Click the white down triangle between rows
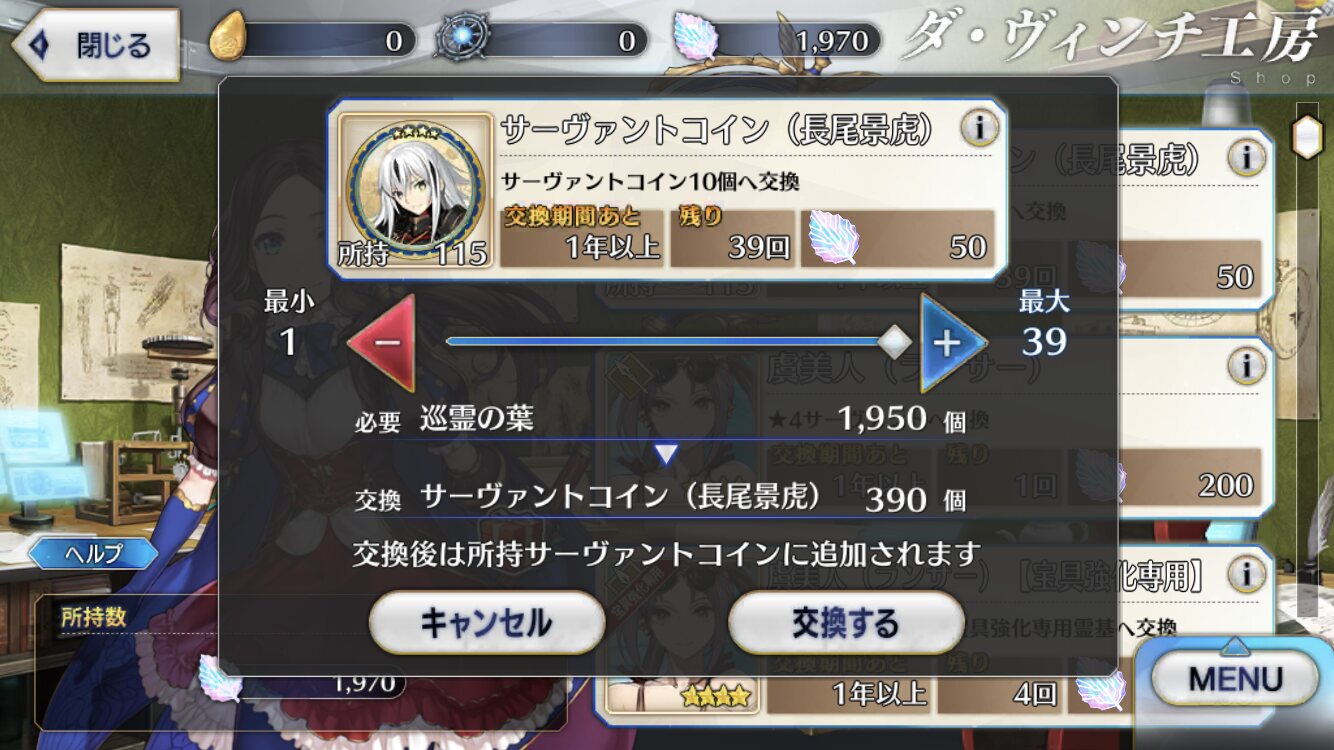Image resolution: width=1334 pixels, height=750 pixels. (666, 456)
